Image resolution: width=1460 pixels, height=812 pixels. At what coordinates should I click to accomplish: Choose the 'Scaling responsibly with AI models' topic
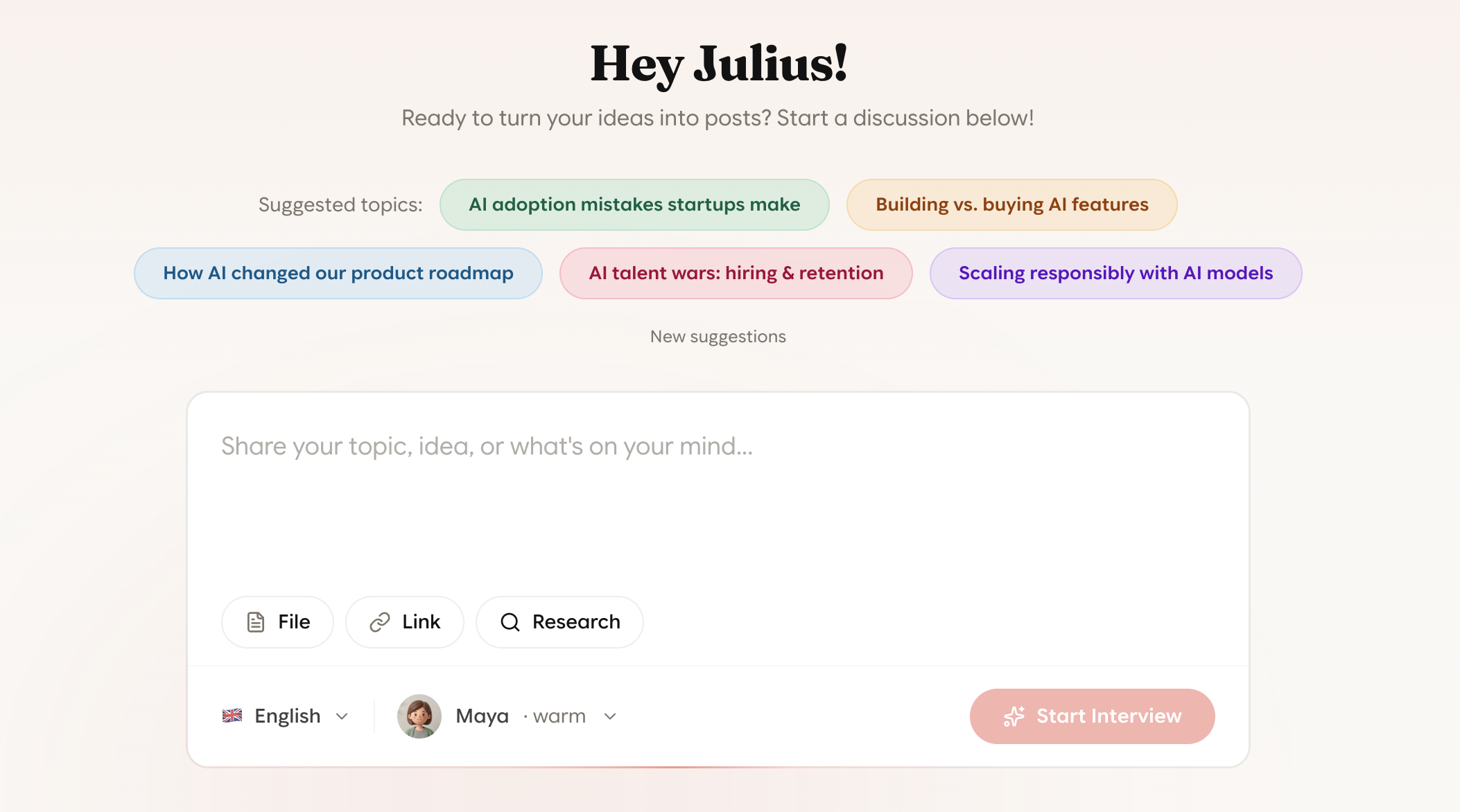click(x=1115, y=273)
